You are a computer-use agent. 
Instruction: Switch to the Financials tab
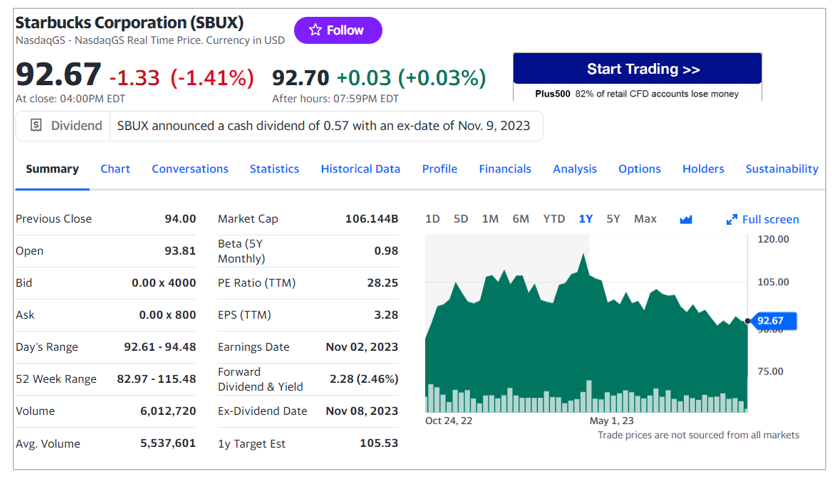click(x=505, y=169)
